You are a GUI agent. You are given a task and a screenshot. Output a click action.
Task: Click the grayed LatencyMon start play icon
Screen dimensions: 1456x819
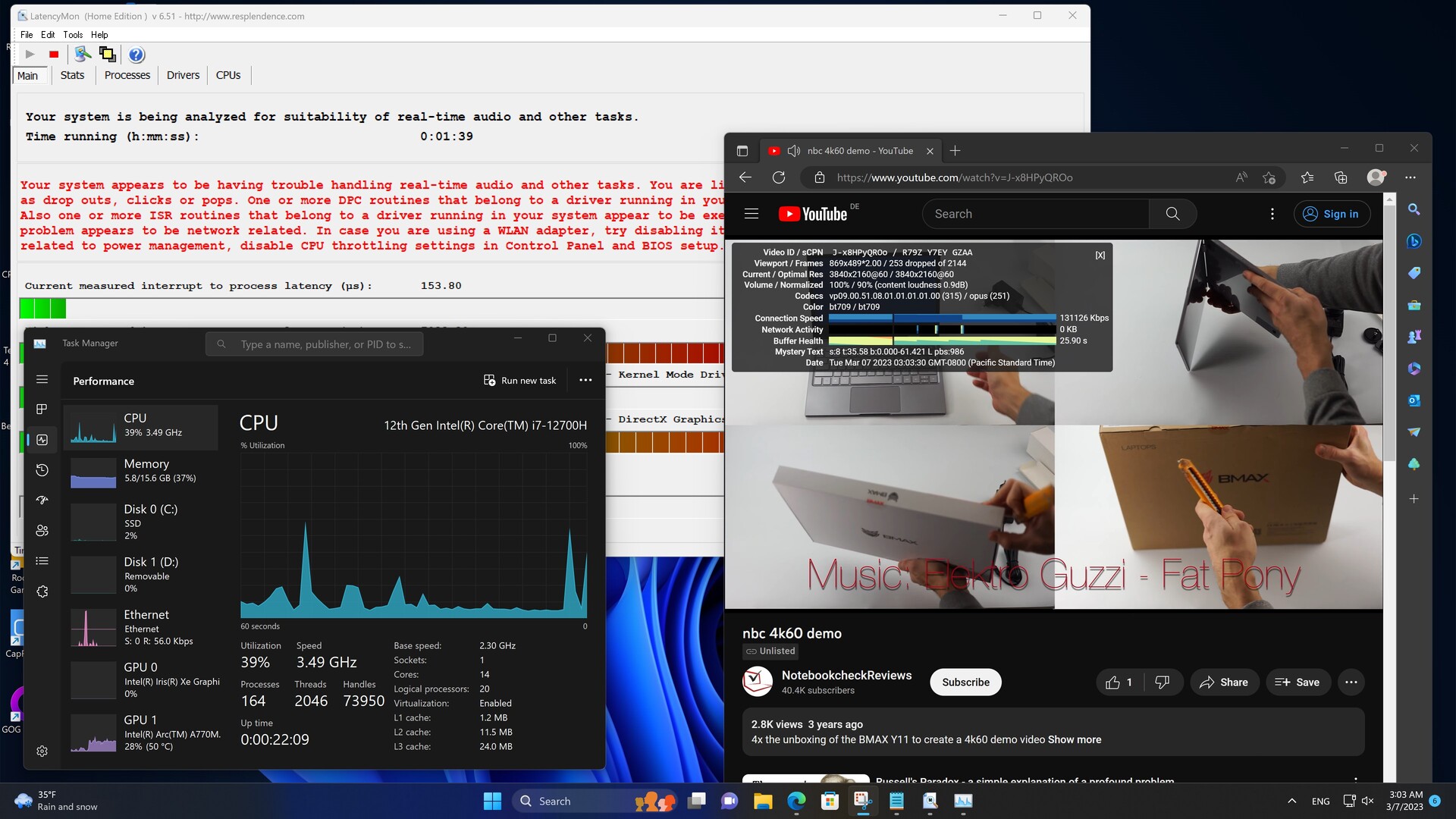click(x=30, y=55)
